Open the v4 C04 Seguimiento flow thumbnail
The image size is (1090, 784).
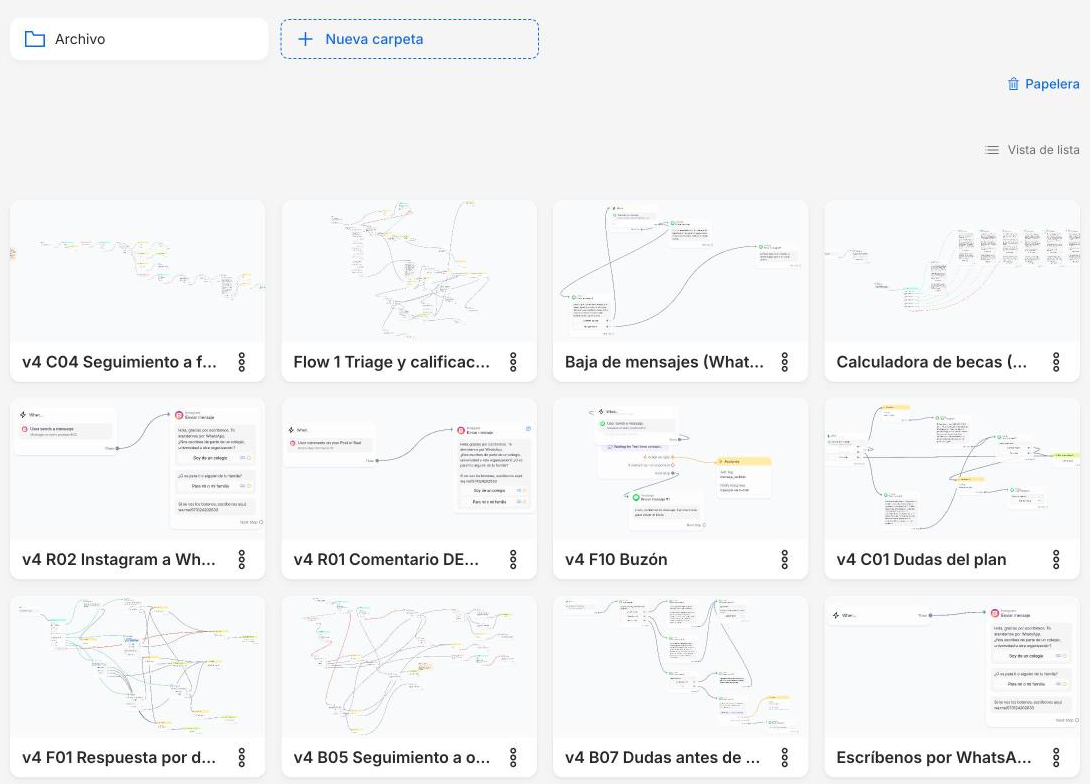(x=138, y=271)
